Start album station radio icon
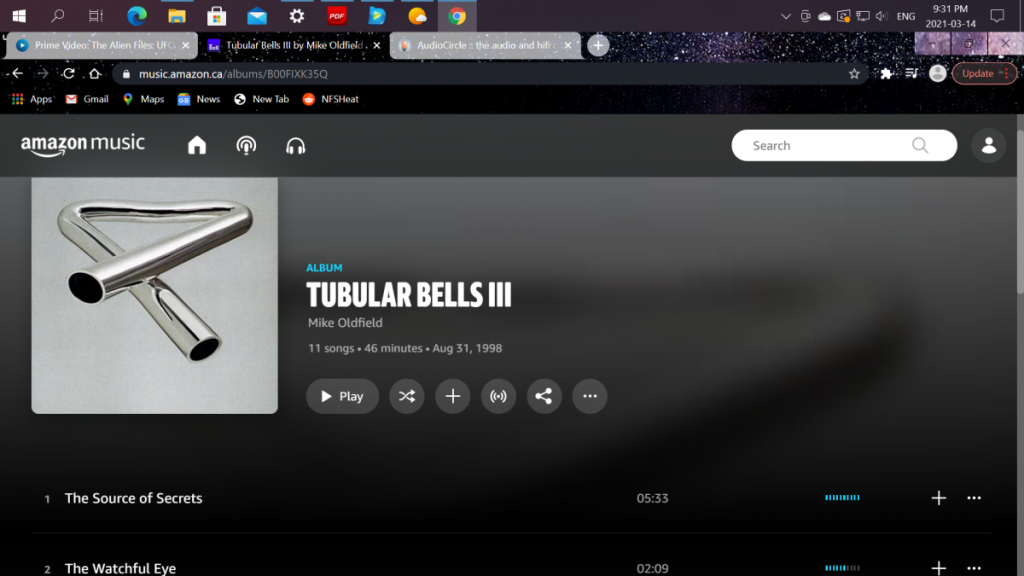This screenshot has width=1024, height=576. 498,396
